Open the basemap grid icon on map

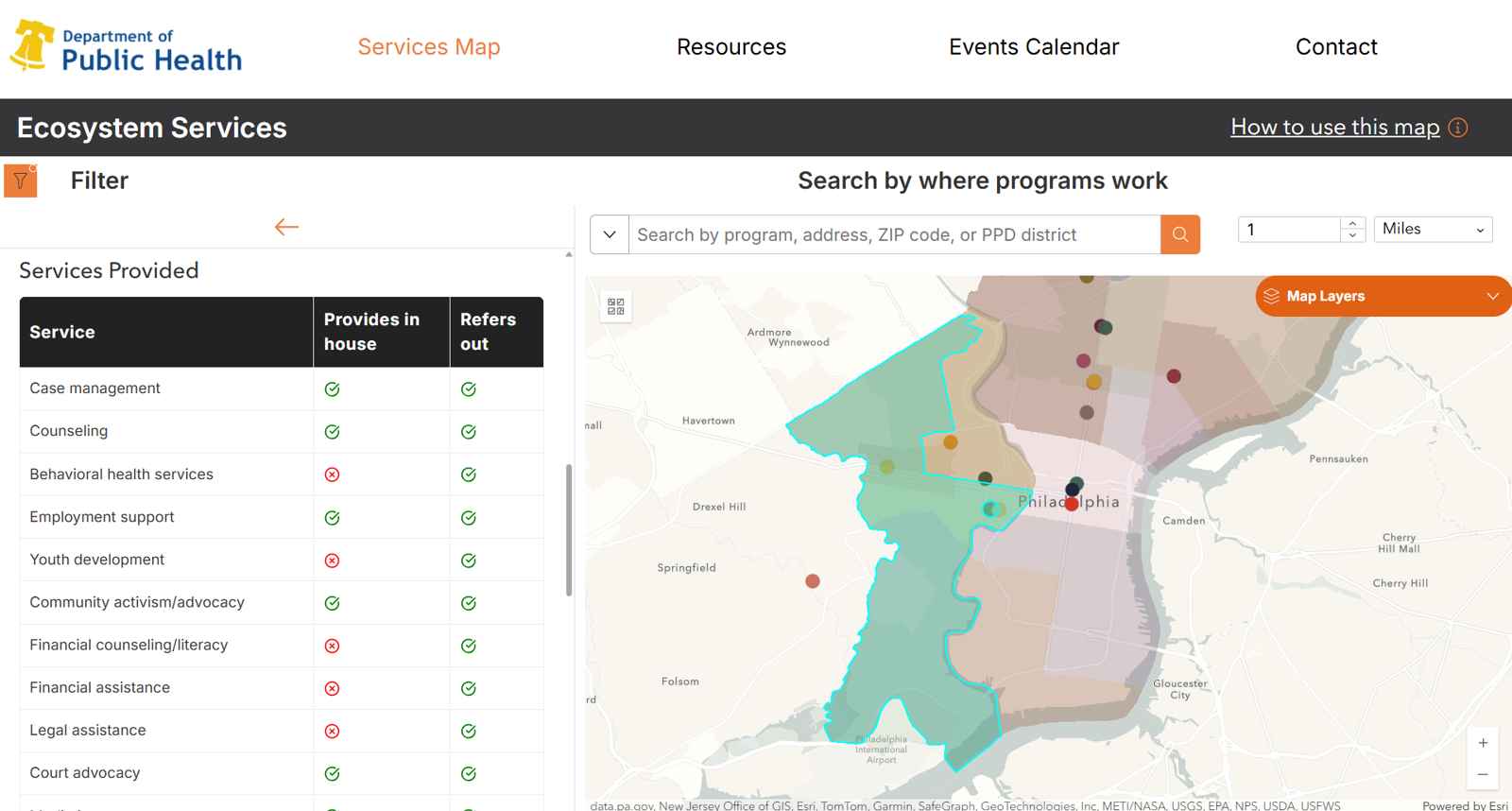coord(616,306)
